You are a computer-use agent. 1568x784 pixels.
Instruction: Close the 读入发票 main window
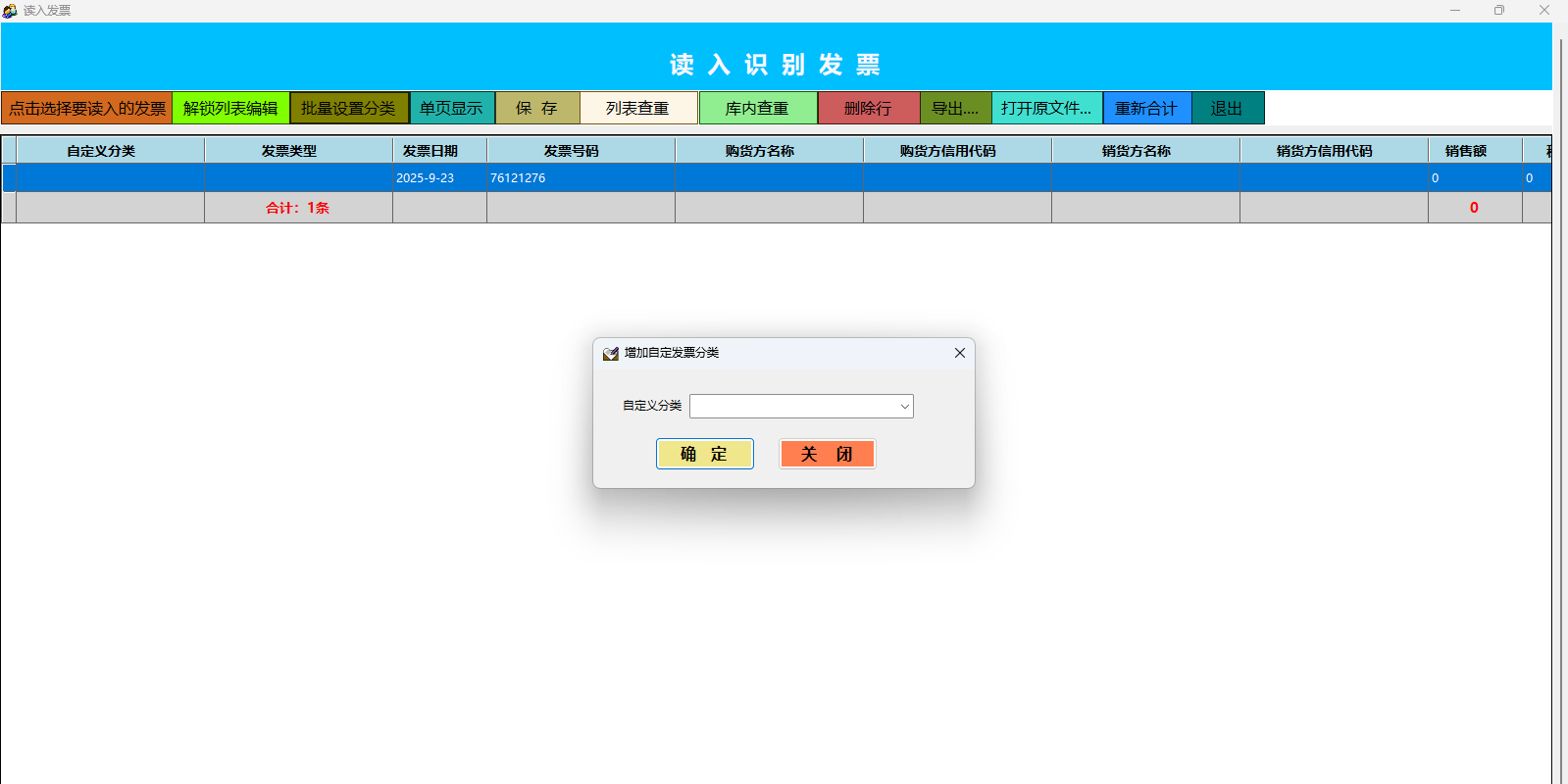pyautogui.click(x=1544, y=10)
